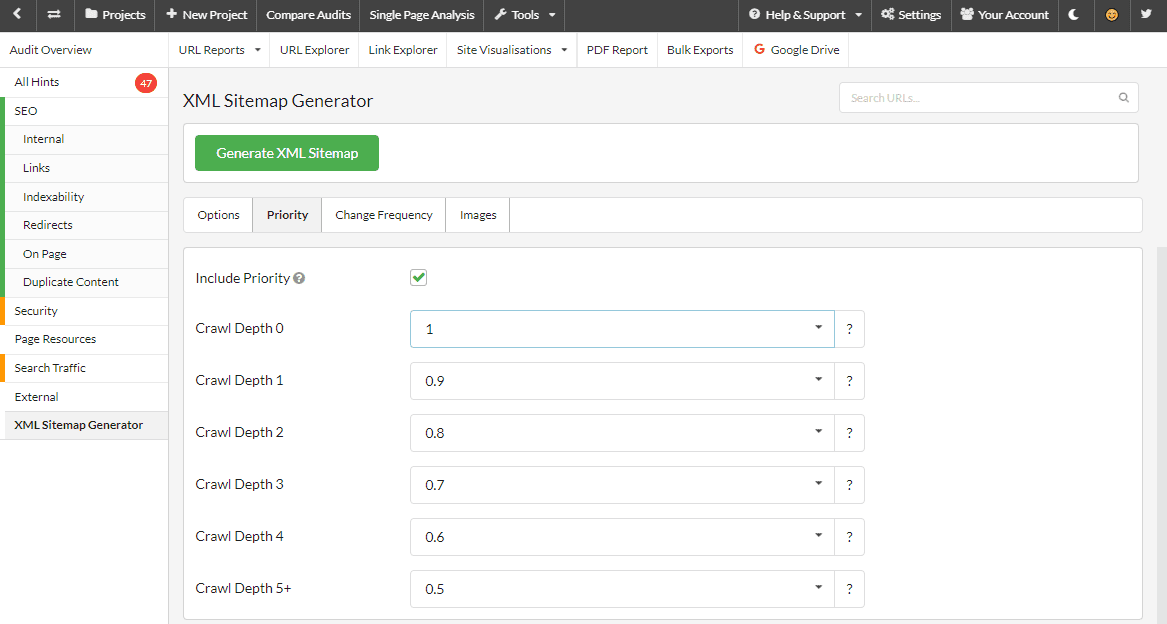Click Generate XML Sitemap button
This screenshot has height=624, width=1167.
pyautogui.click(x=287, y=153)
